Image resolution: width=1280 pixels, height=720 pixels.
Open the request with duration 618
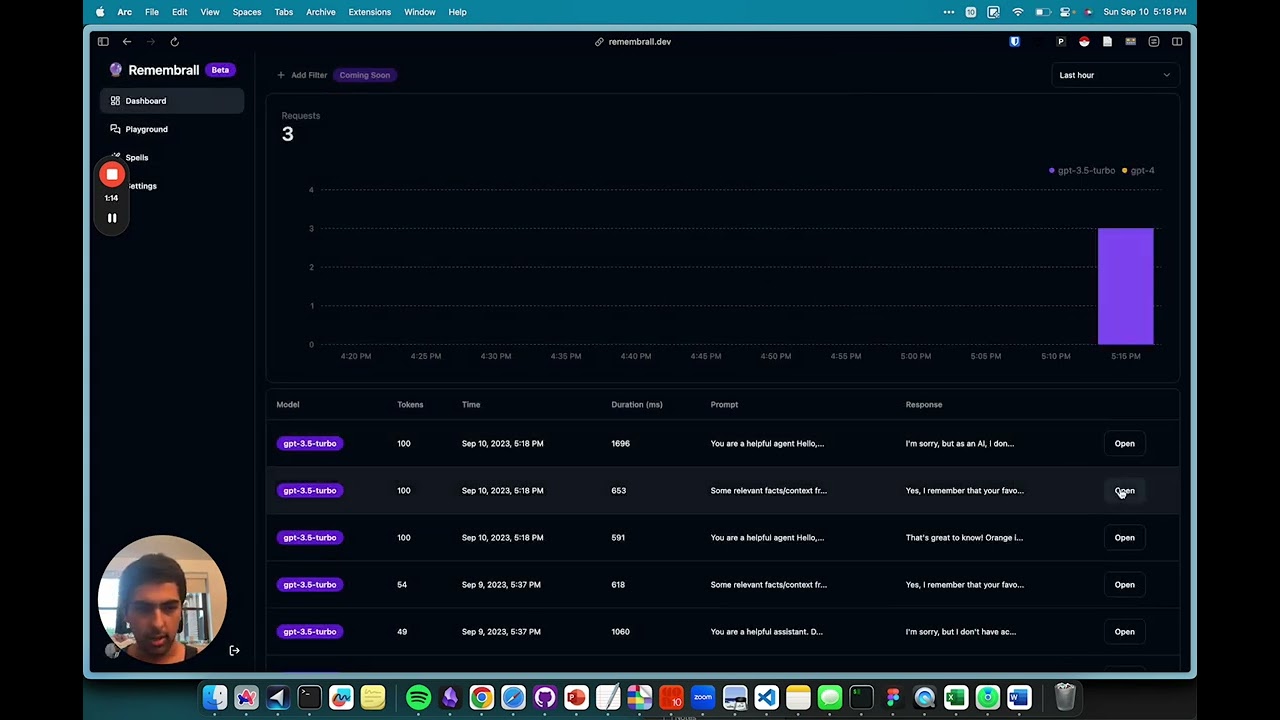pyautogui.click(x=1124, y=585)
